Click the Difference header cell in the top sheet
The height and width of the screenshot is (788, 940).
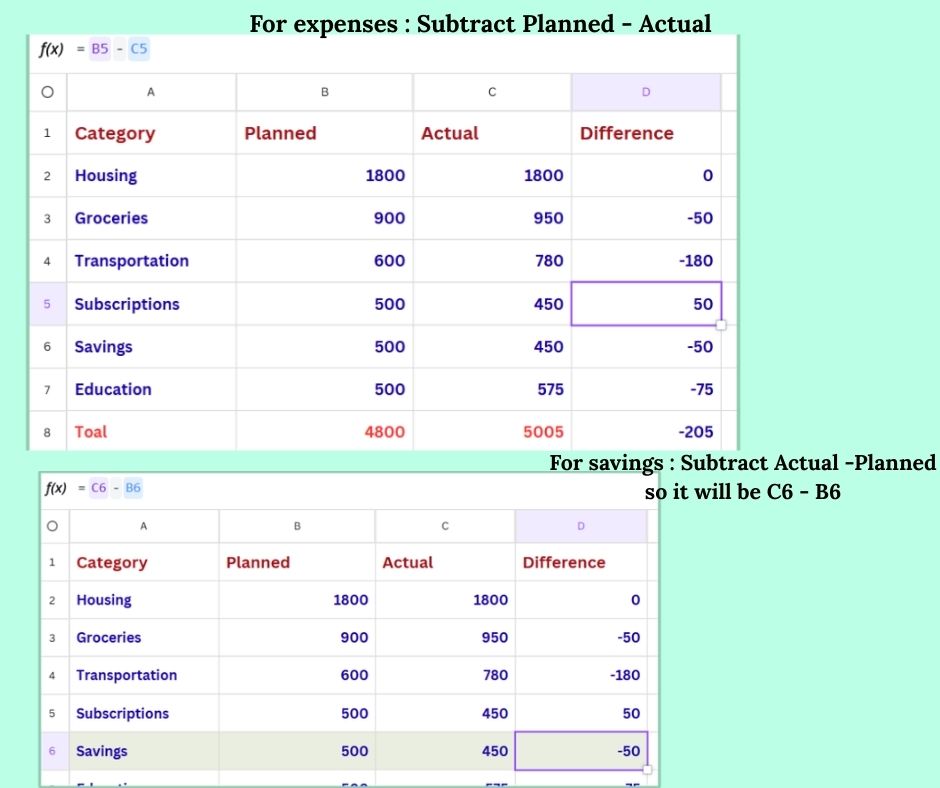coord(646,133)
